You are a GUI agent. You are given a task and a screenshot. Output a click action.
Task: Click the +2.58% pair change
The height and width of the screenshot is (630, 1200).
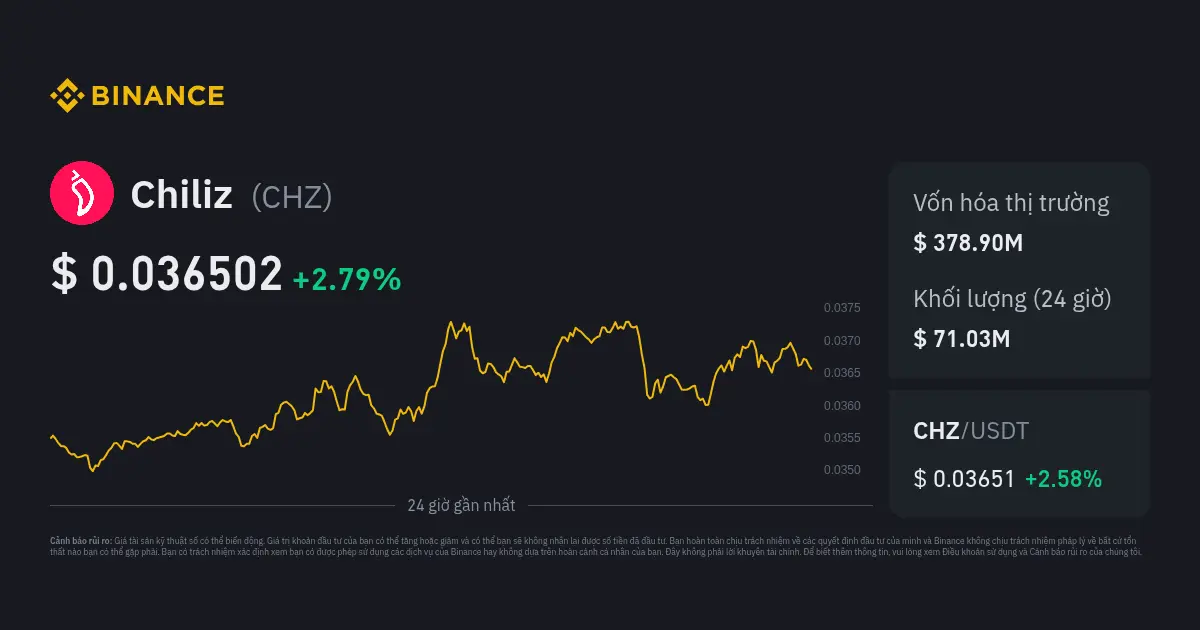pyautogui.click(x=1063, y=479)
